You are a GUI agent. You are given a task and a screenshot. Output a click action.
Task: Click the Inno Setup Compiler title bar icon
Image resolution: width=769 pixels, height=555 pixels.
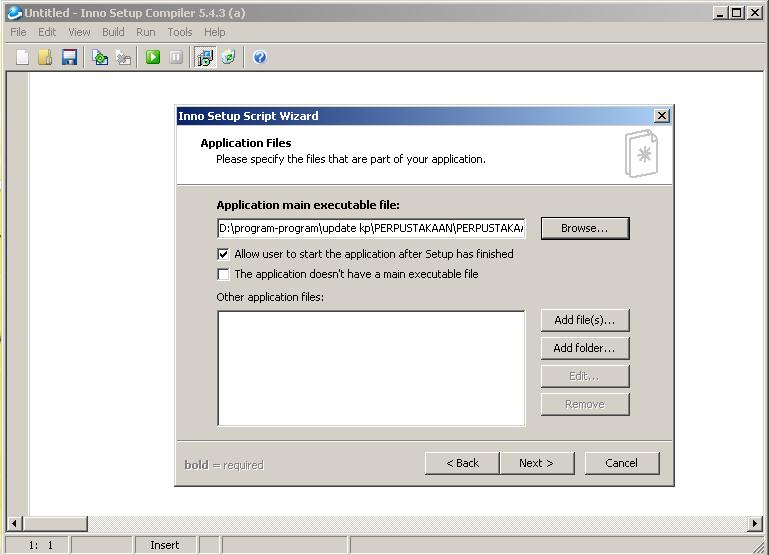click(x=14, y=13)
